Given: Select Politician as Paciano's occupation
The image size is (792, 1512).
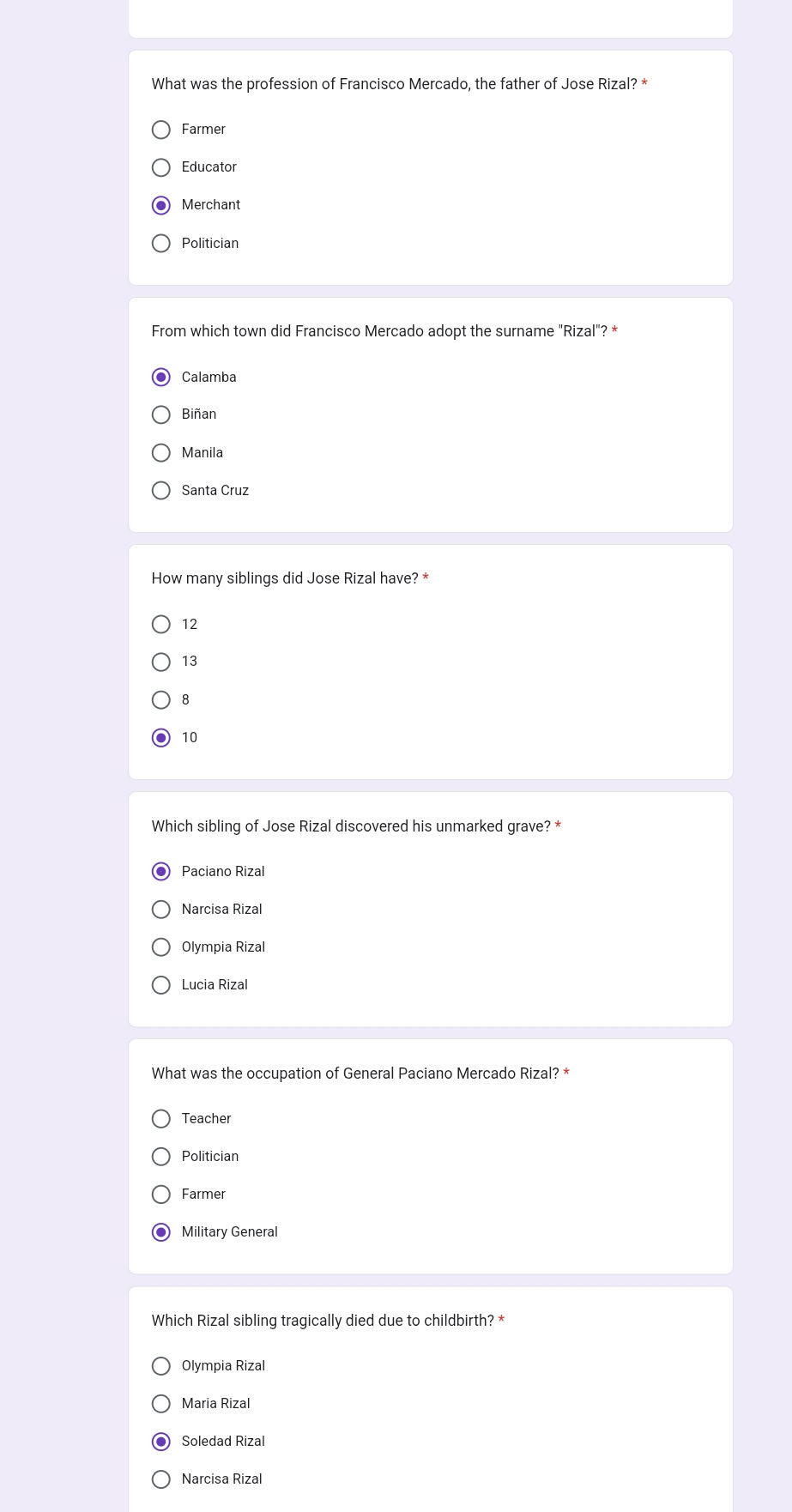Looking at the screenshot, I should [161, 1157].
